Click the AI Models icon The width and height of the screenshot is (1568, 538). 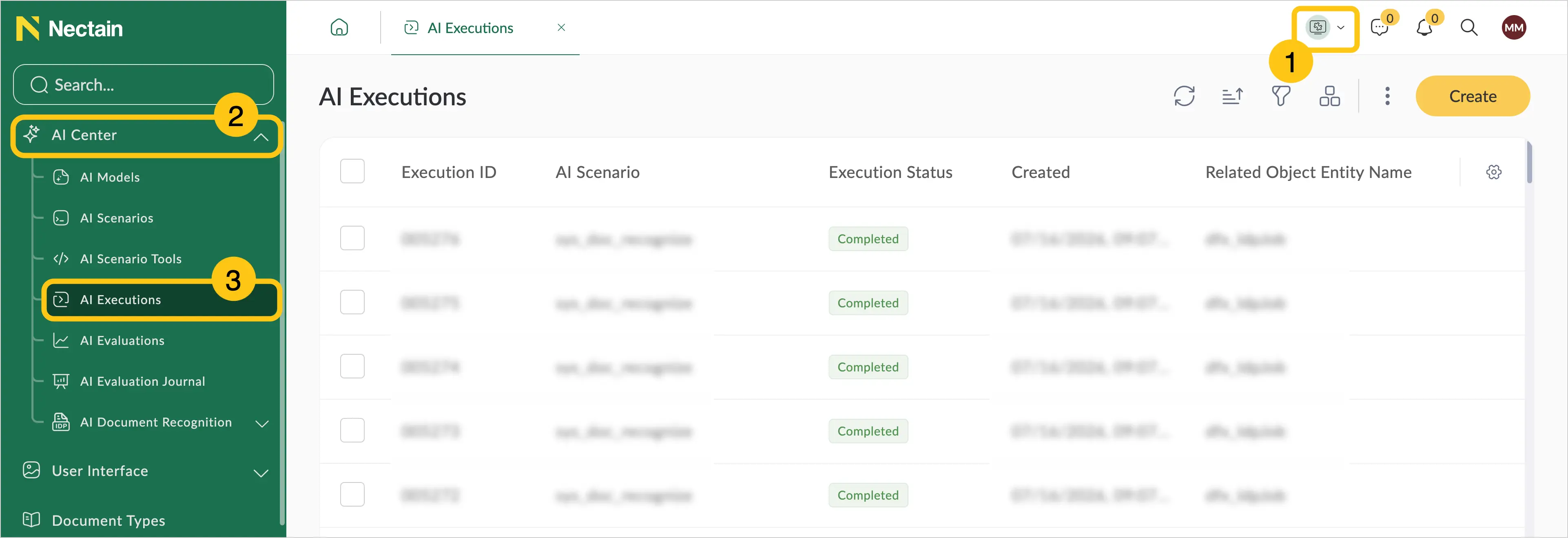[61, 177]
